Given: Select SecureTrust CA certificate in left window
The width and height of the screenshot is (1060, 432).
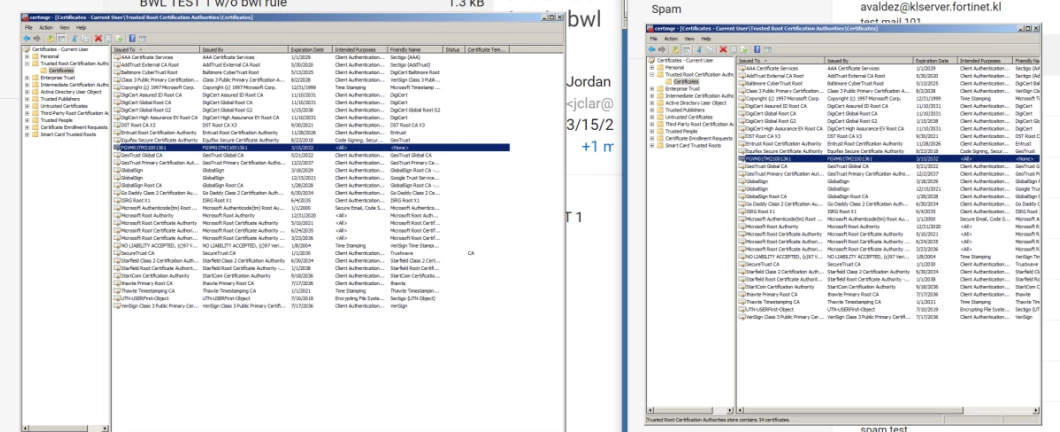Looking at the screenshot, I should pyautogui.click(x=311, y=253).
